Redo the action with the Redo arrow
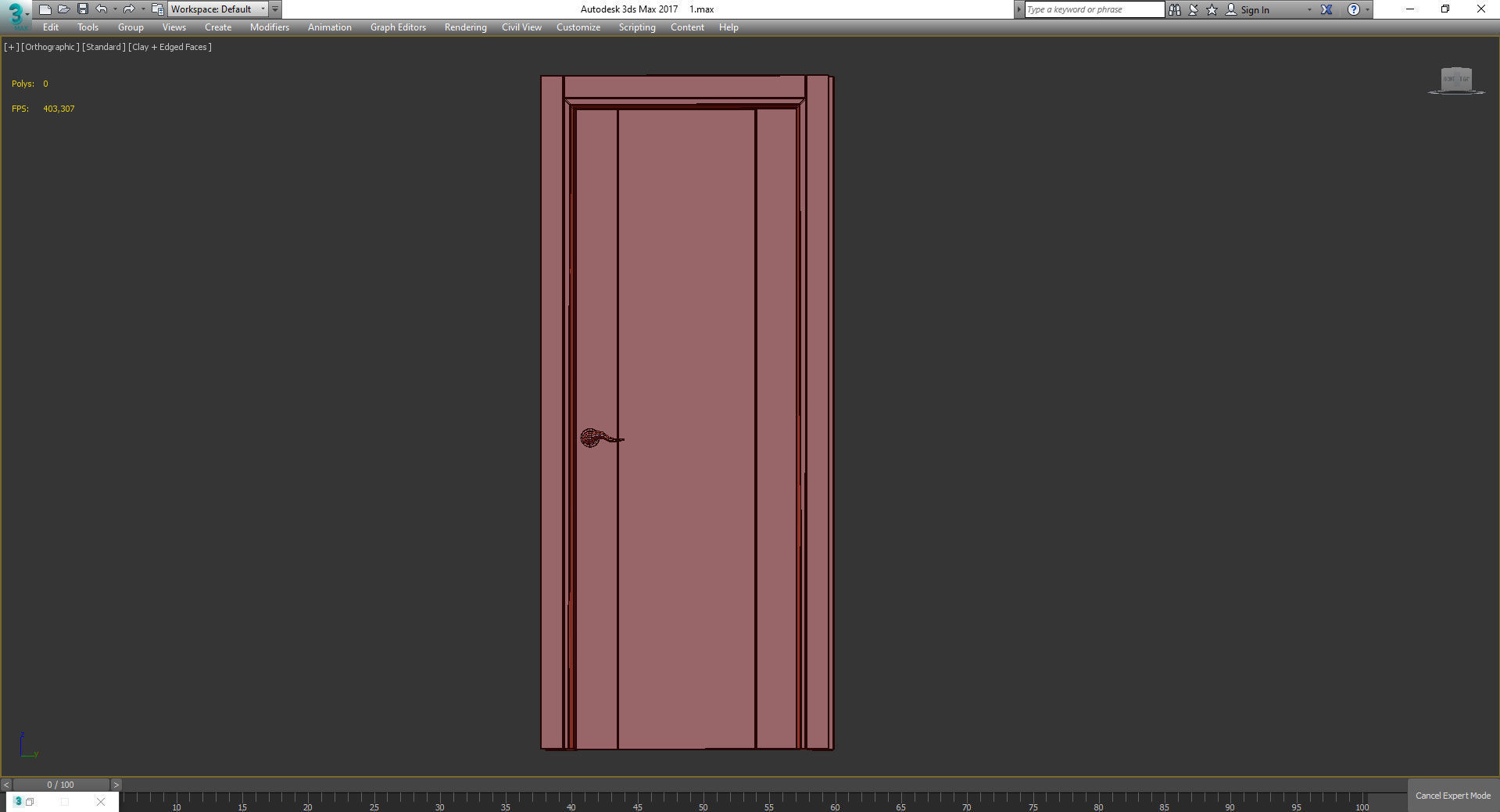Screen dimensions: 1500x812 tap(129, 9)
